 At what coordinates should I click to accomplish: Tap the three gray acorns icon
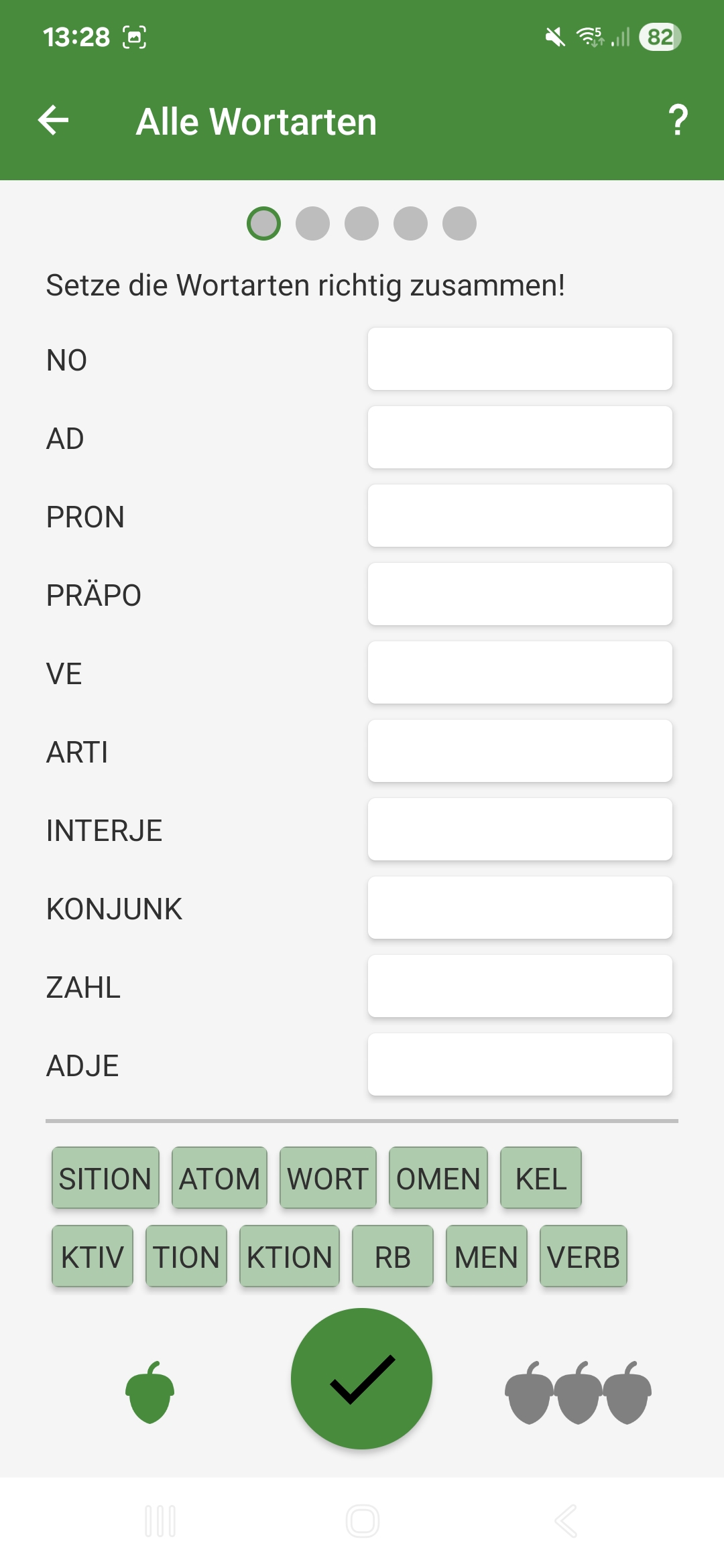(578, 1392)
